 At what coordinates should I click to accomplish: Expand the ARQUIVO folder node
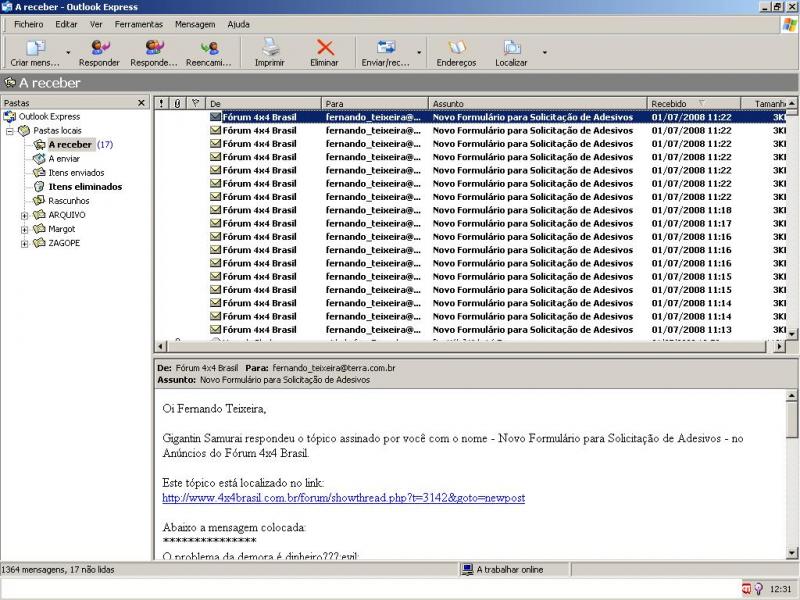24,216
